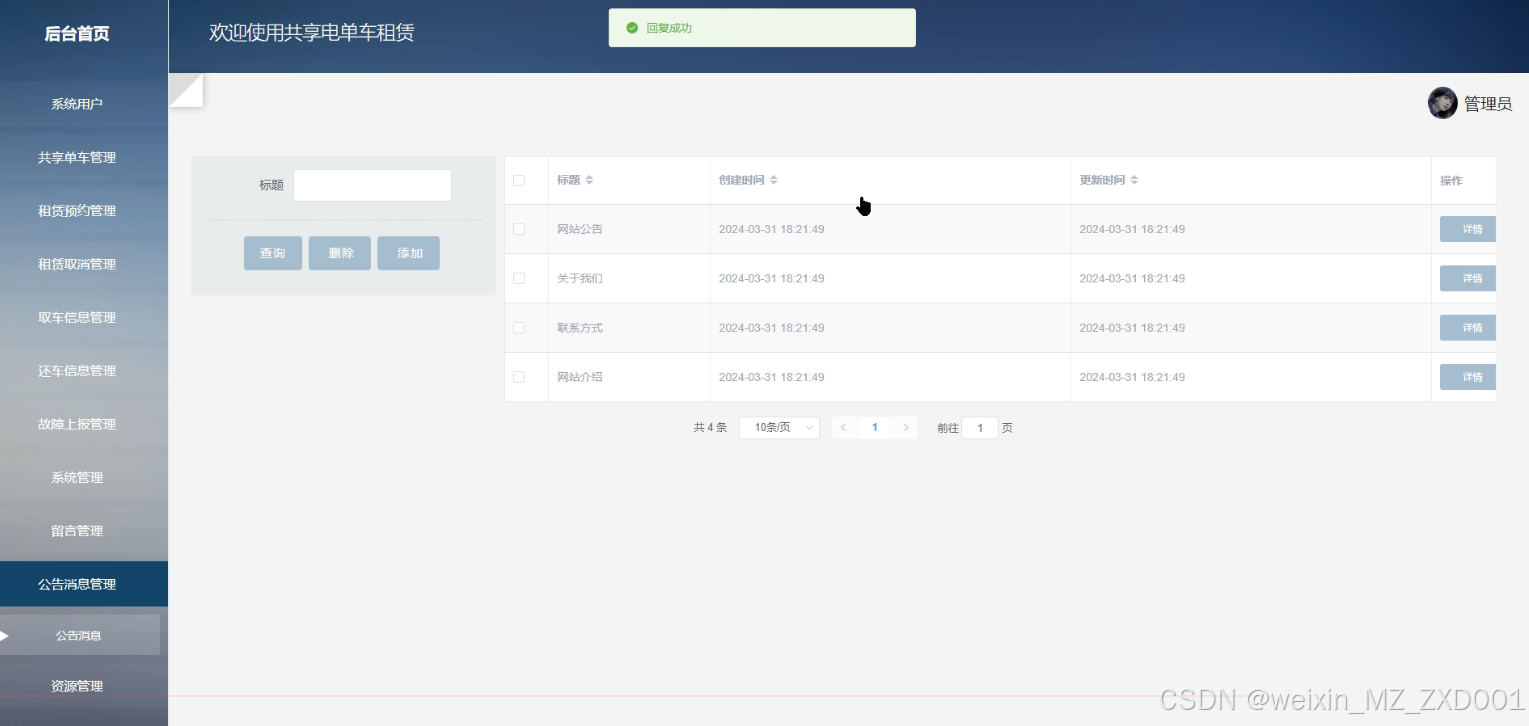Click 网站公告 title cell
Viewport: 1529px width, 726px height.
[580, 229]
